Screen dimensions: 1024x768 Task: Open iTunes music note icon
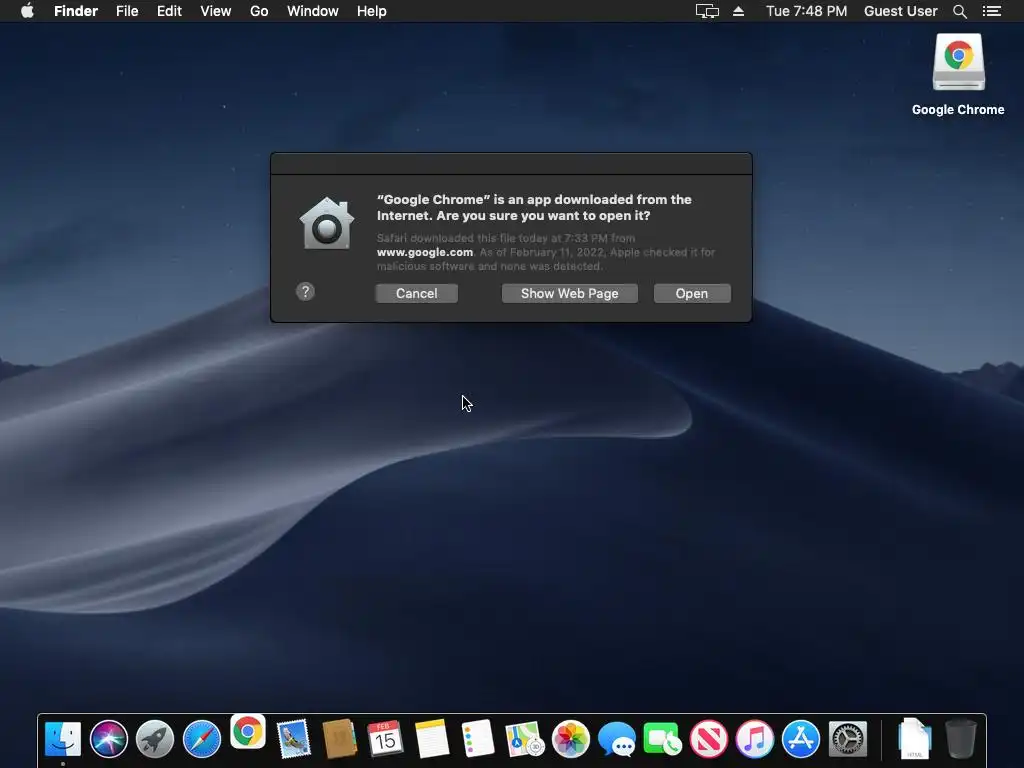[755, 739]
